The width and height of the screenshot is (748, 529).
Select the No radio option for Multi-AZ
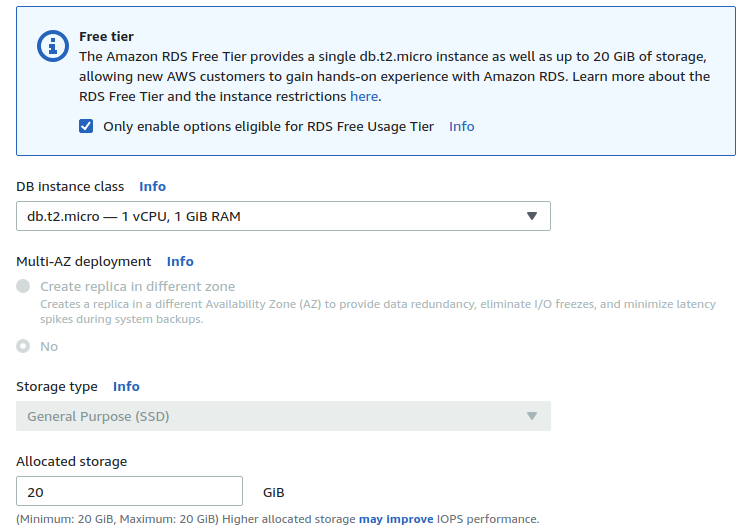click(24, 346)
